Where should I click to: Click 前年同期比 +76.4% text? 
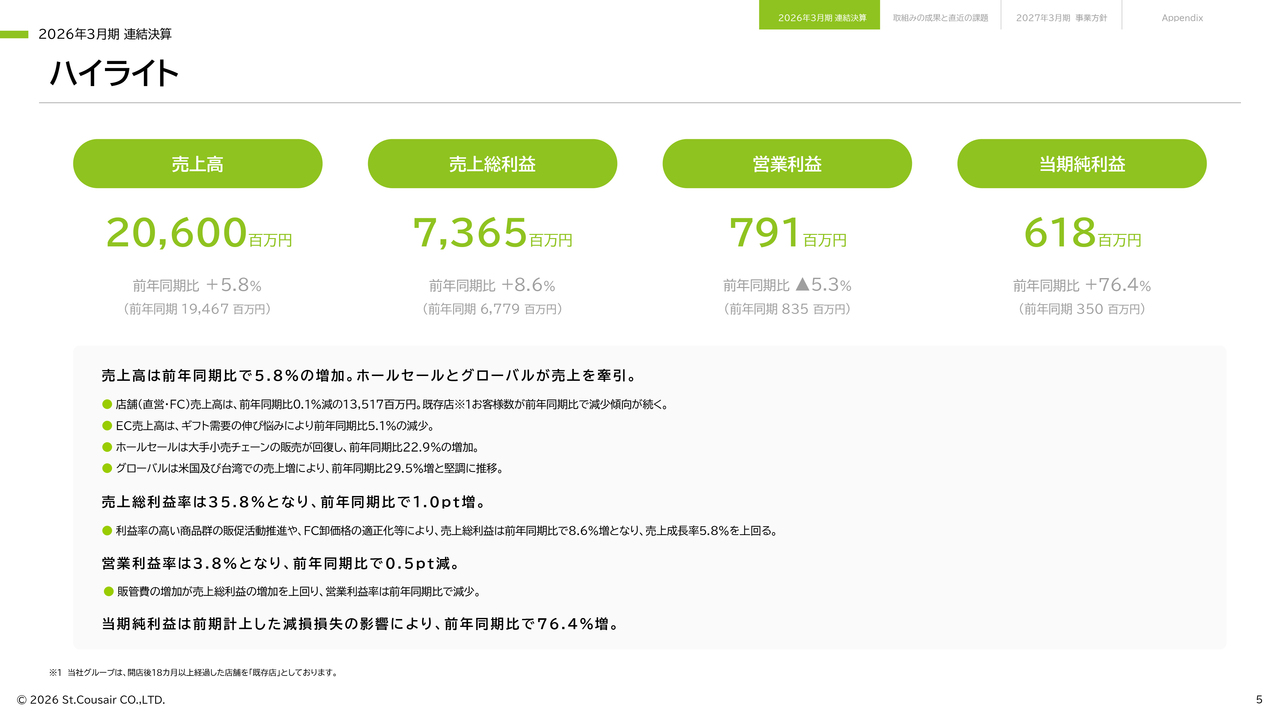[x=1082, y=285]
